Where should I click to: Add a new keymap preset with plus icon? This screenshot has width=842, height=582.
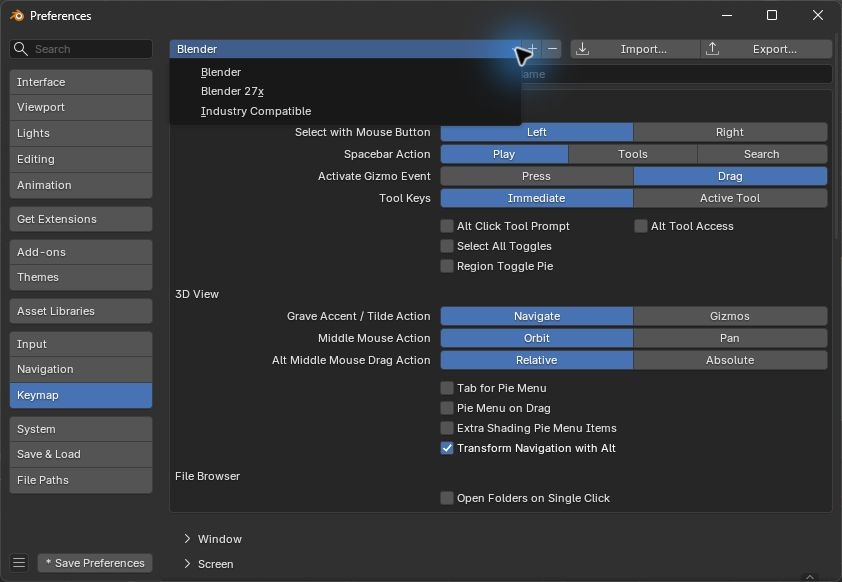tap(532, 49)
